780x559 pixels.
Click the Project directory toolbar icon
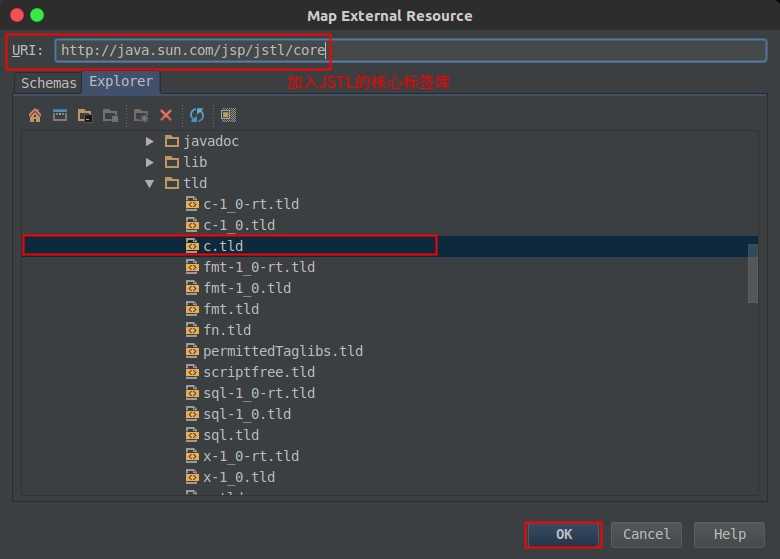point(85,115)
